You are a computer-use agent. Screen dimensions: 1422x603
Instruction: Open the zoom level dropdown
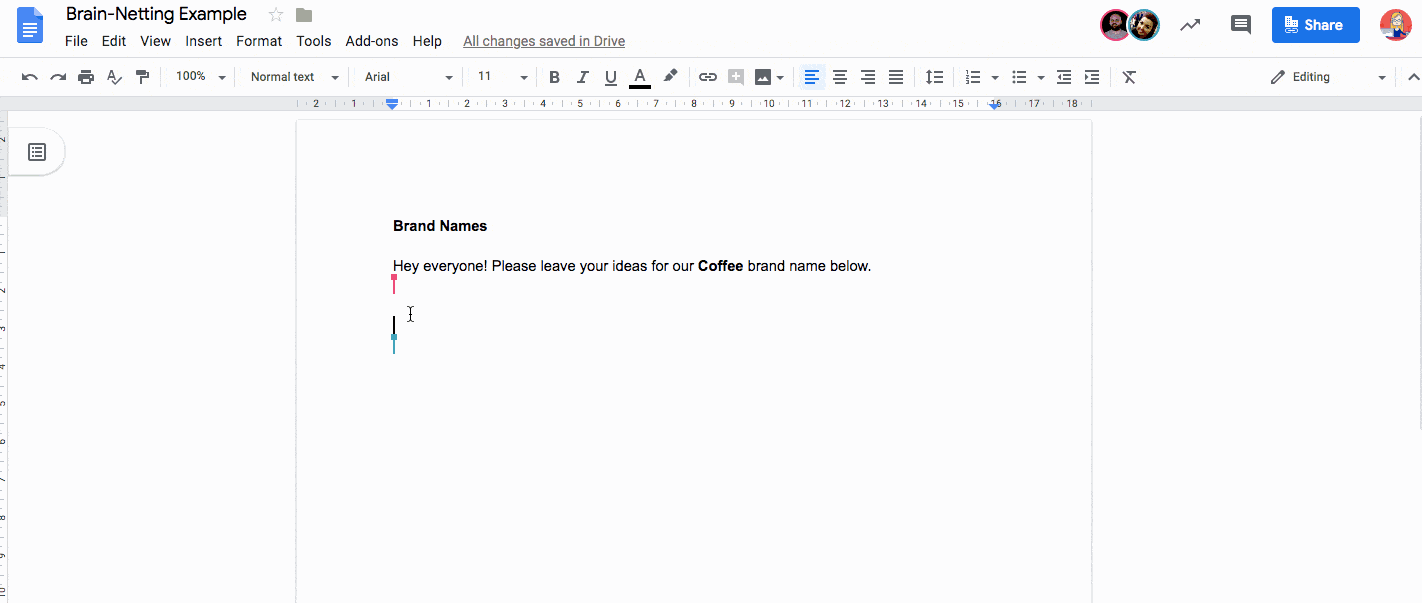click(198, 76)
